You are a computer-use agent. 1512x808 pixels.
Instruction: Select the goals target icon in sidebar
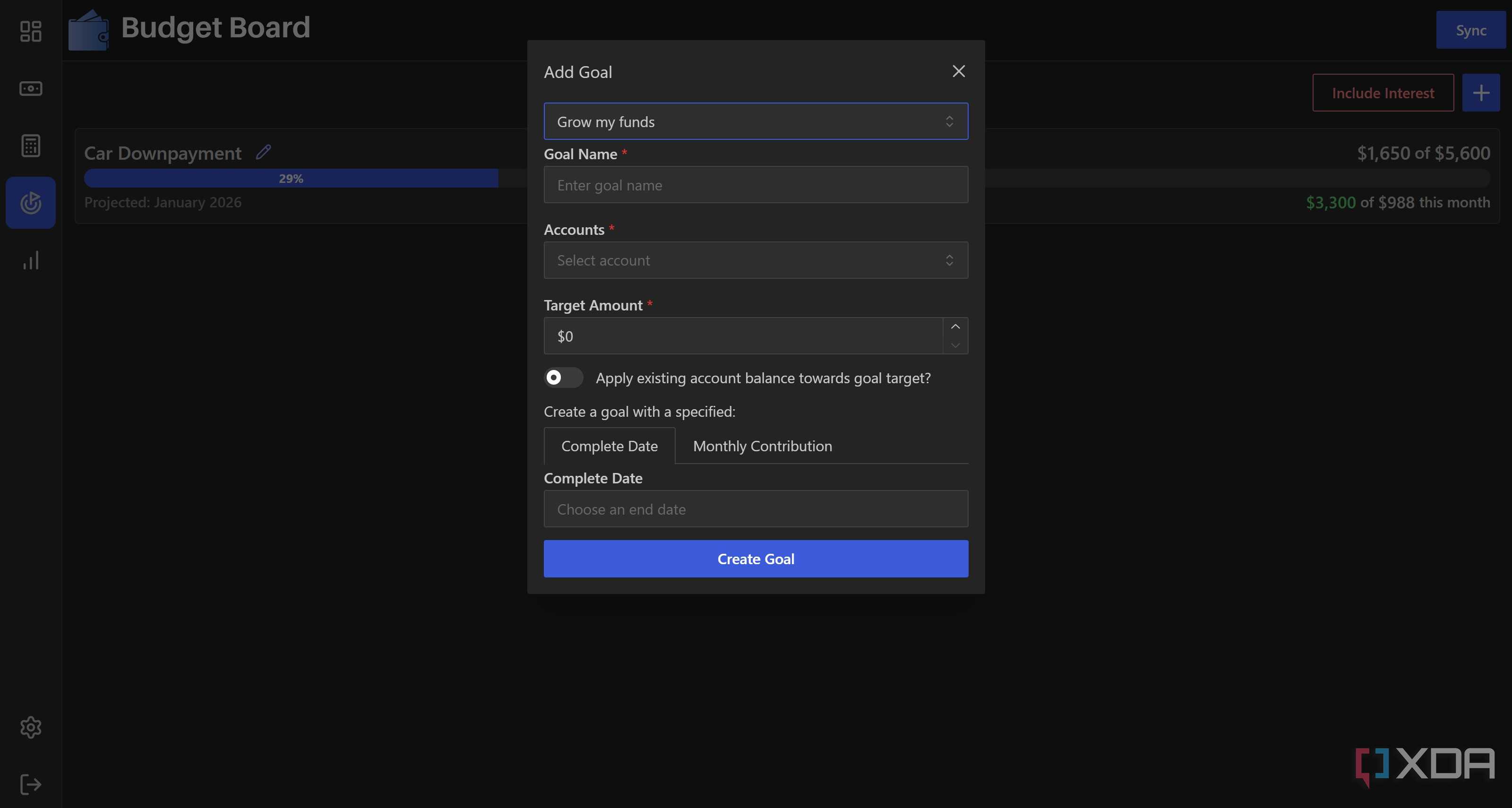[31, 202]
